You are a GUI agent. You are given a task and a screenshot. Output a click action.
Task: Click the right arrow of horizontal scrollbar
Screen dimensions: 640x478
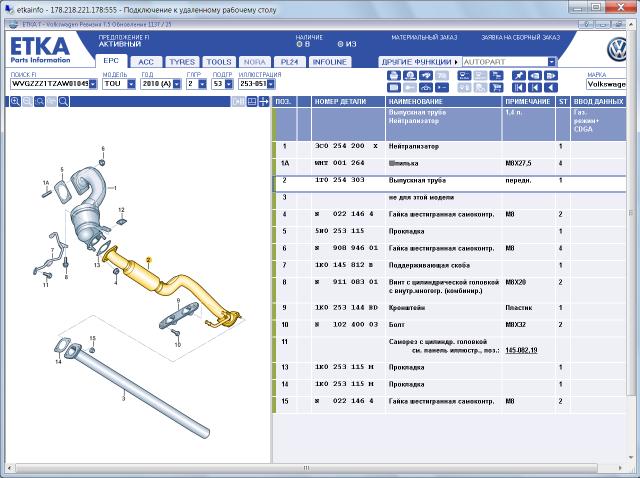(x=620, y=468)
